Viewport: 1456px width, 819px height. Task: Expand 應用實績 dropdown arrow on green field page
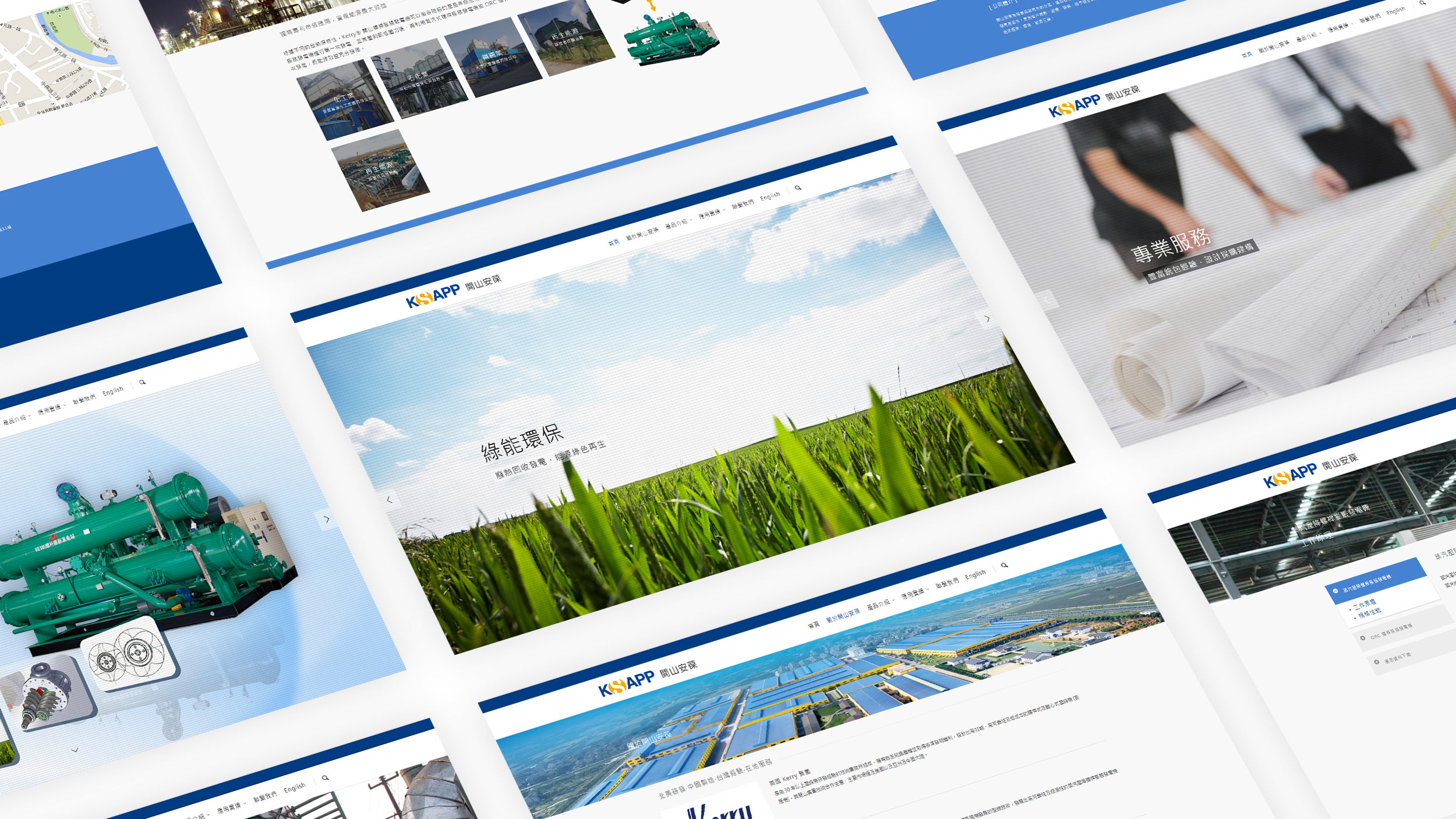(x=724, y=210)
